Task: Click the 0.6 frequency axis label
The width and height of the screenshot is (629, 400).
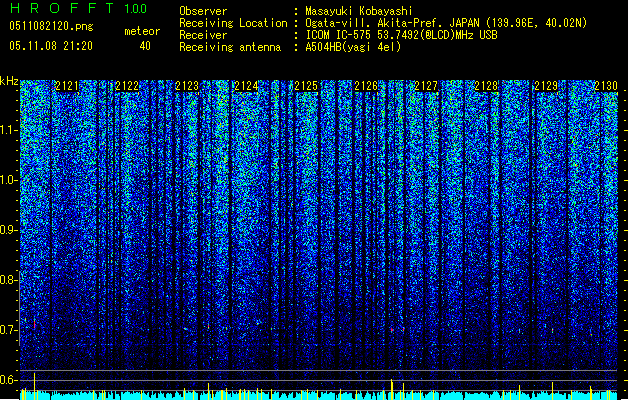Action: coord(9,380)
